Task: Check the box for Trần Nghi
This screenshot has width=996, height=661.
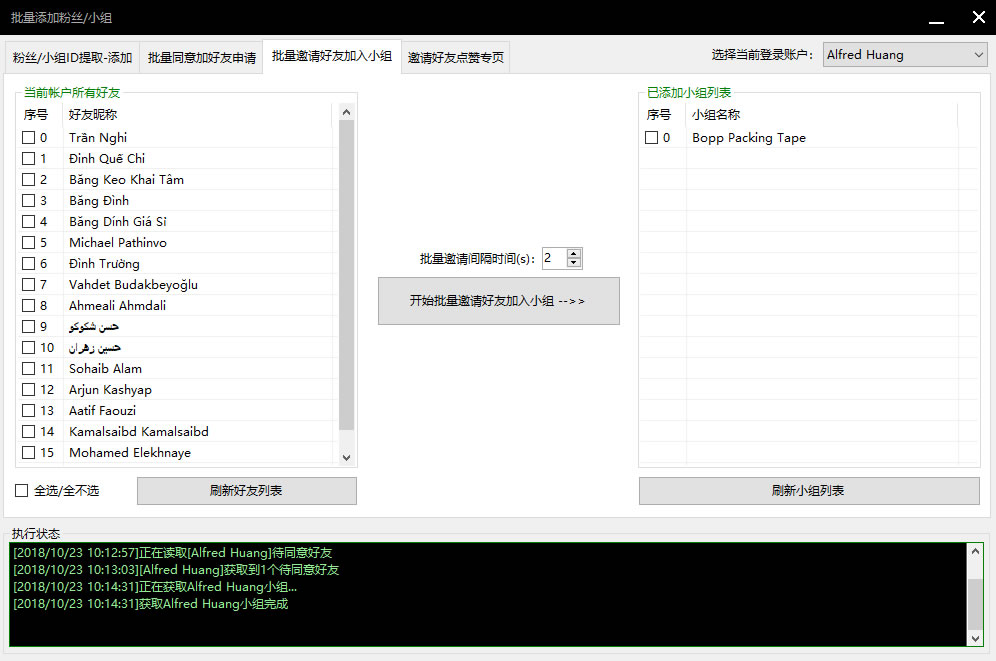Action: tap(28, 138)
